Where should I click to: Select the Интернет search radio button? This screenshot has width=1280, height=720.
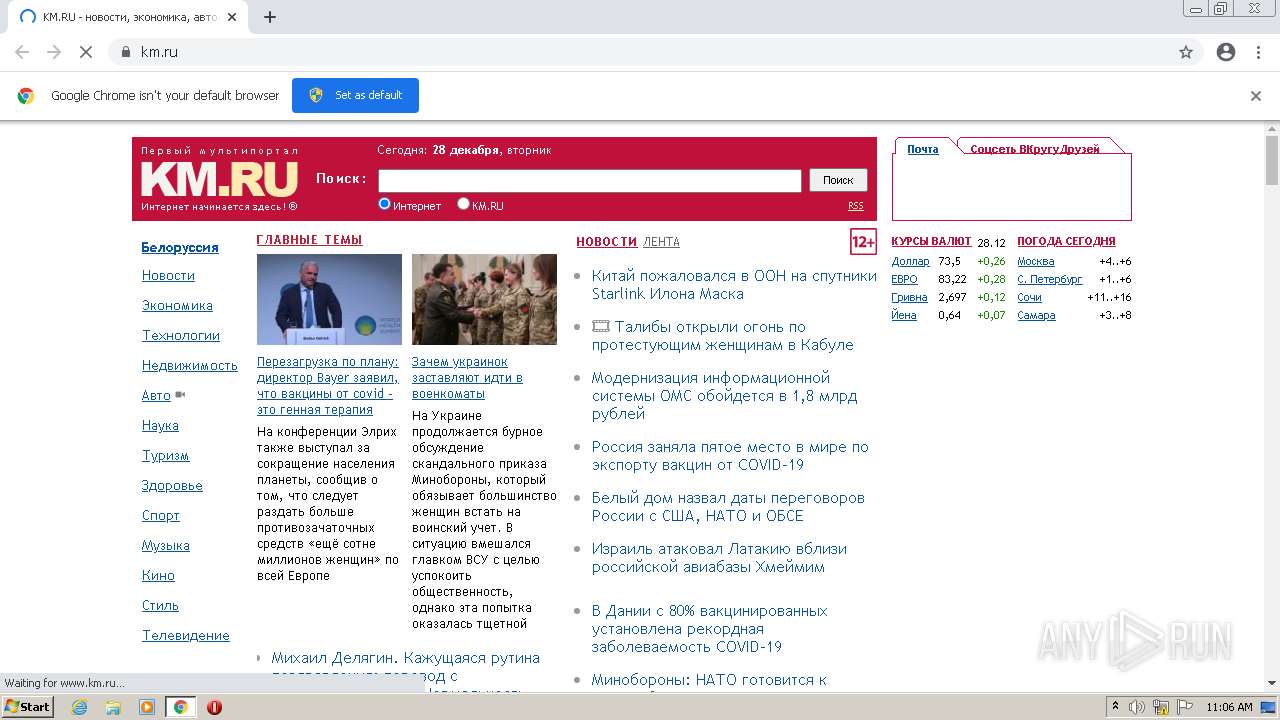384,204
